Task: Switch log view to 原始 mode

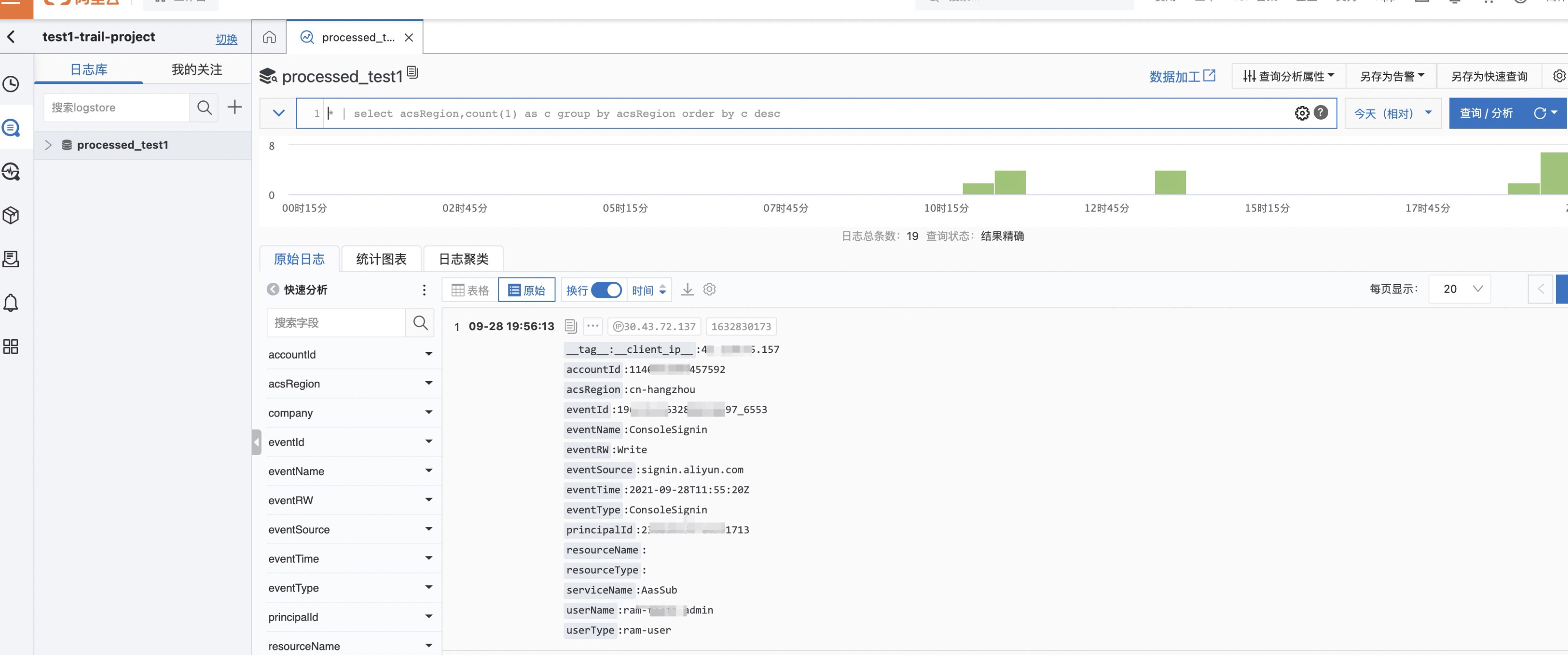Action: (527, 290)
